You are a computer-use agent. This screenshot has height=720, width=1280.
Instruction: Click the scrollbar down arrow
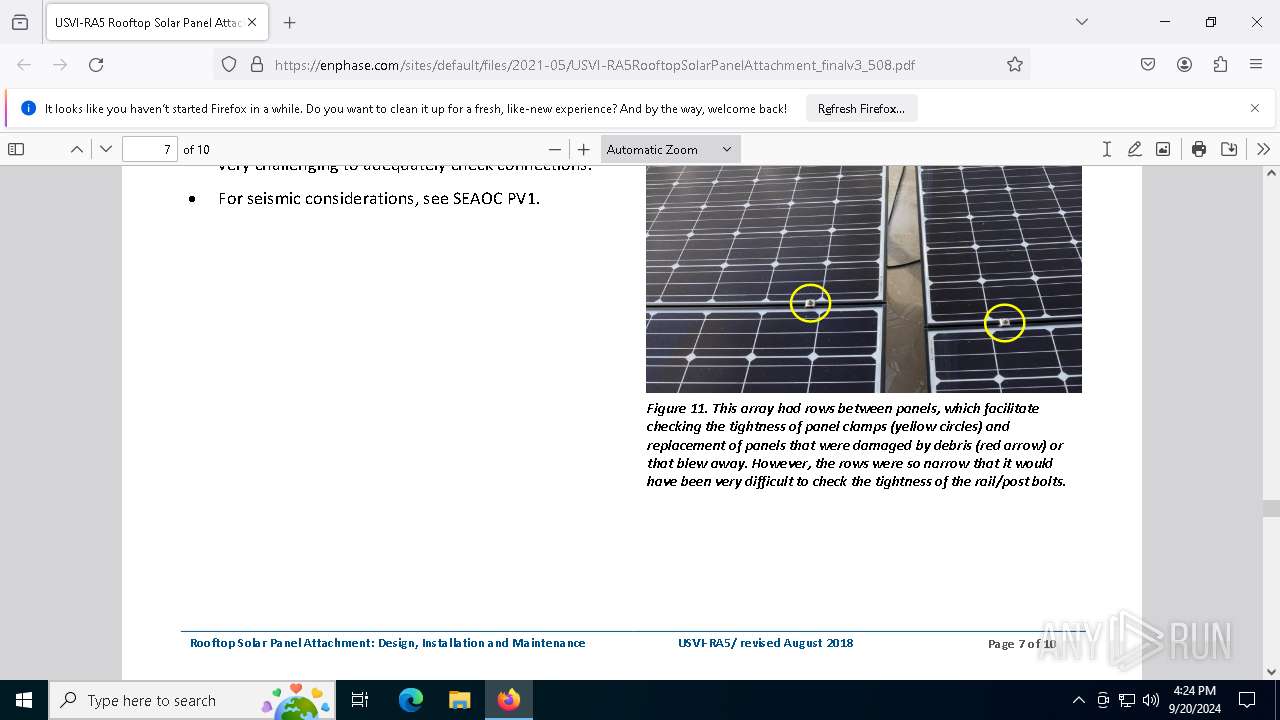(x=1271, y=672)
